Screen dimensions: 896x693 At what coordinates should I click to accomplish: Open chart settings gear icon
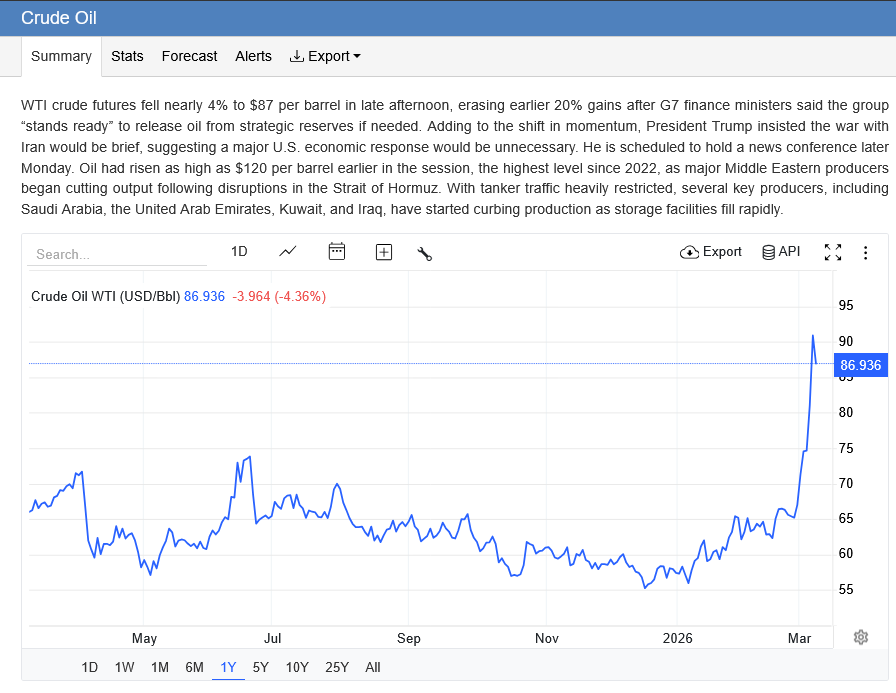[x=861, y=637]
